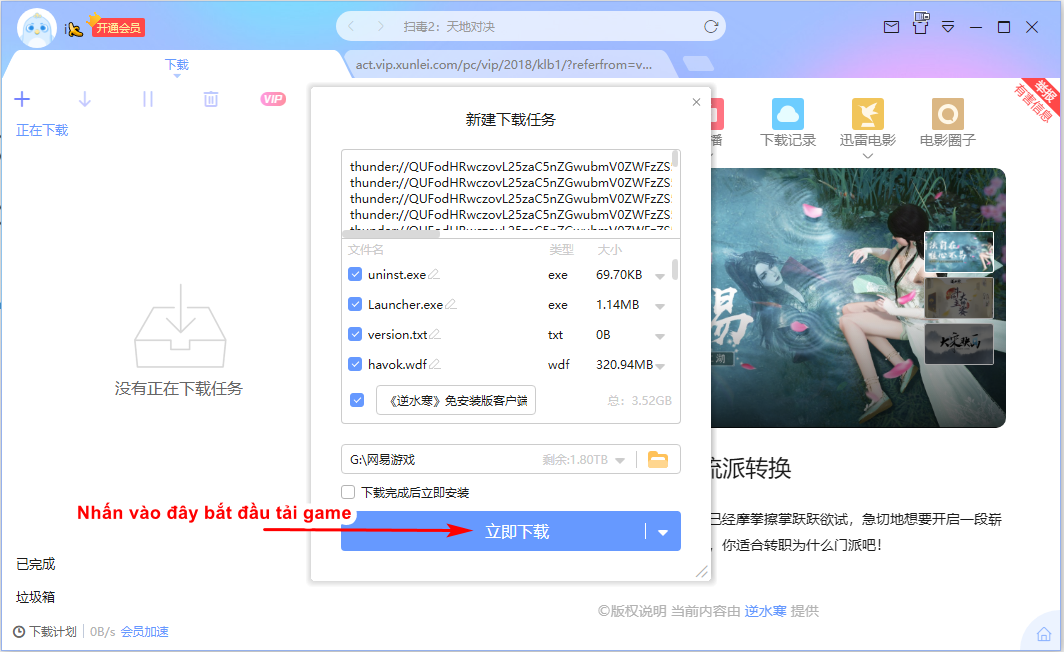Switch to the 下载 tab

176,64
